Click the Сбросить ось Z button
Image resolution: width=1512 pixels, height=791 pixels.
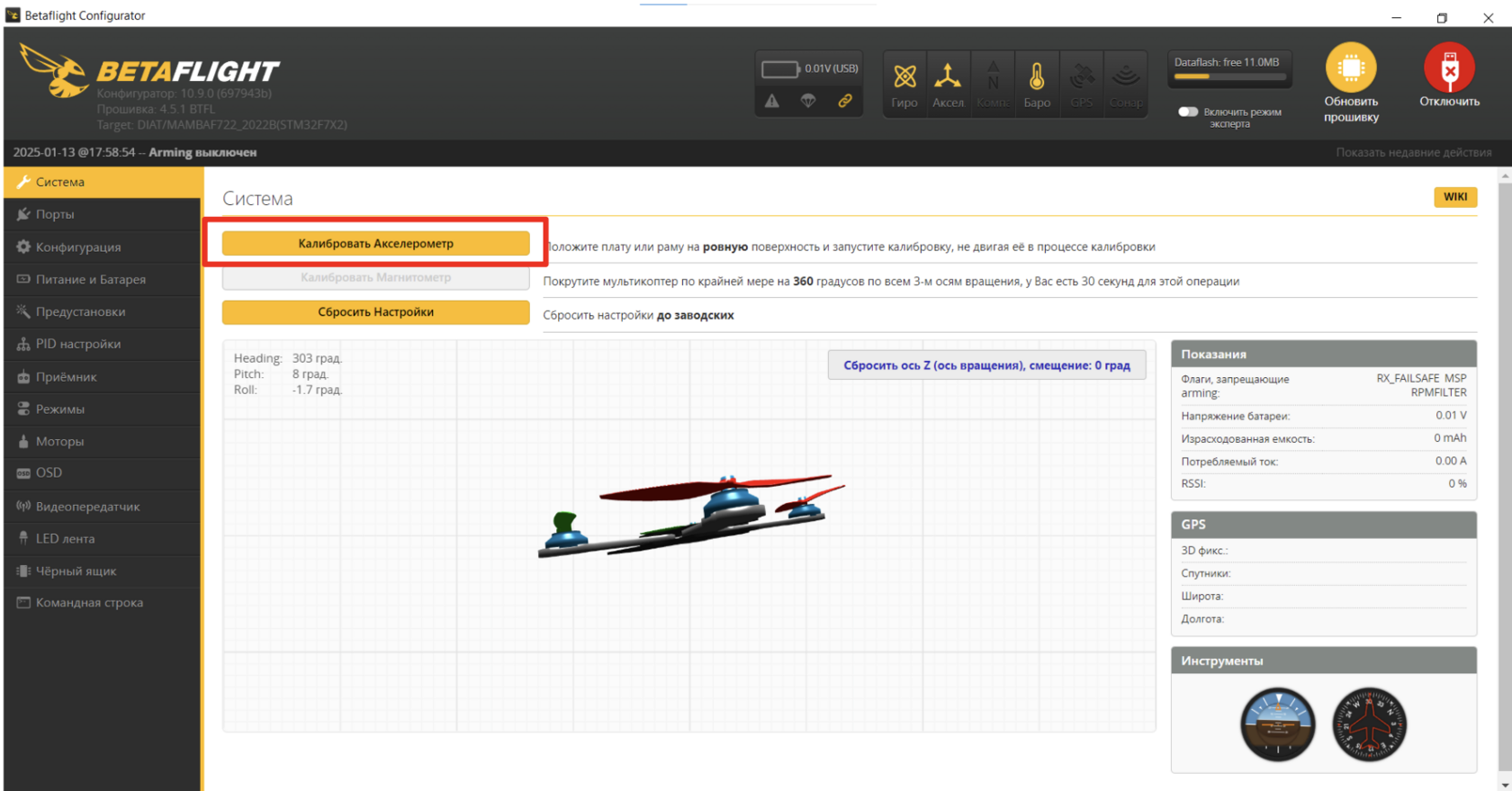tap(986, 365)
